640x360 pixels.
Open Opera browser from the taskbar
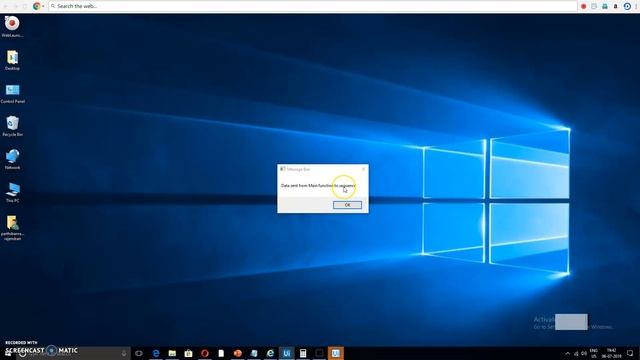[204, 353]
